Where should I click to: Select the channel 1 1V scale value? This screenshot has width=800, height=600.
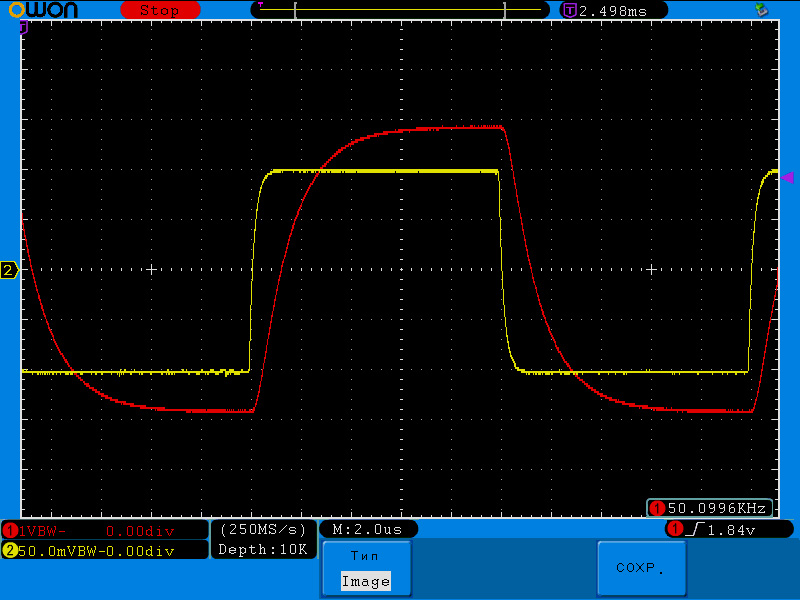(26, 531)
